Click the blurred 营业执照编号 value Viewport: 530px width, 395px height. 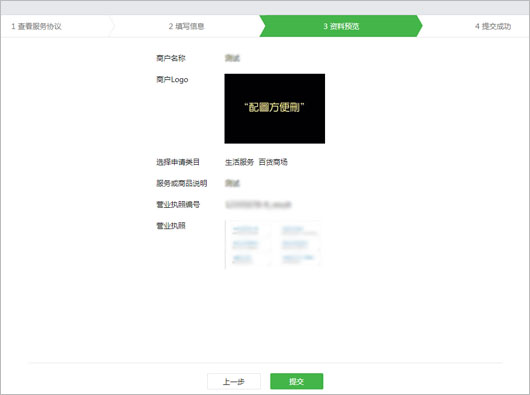(258, 204)
